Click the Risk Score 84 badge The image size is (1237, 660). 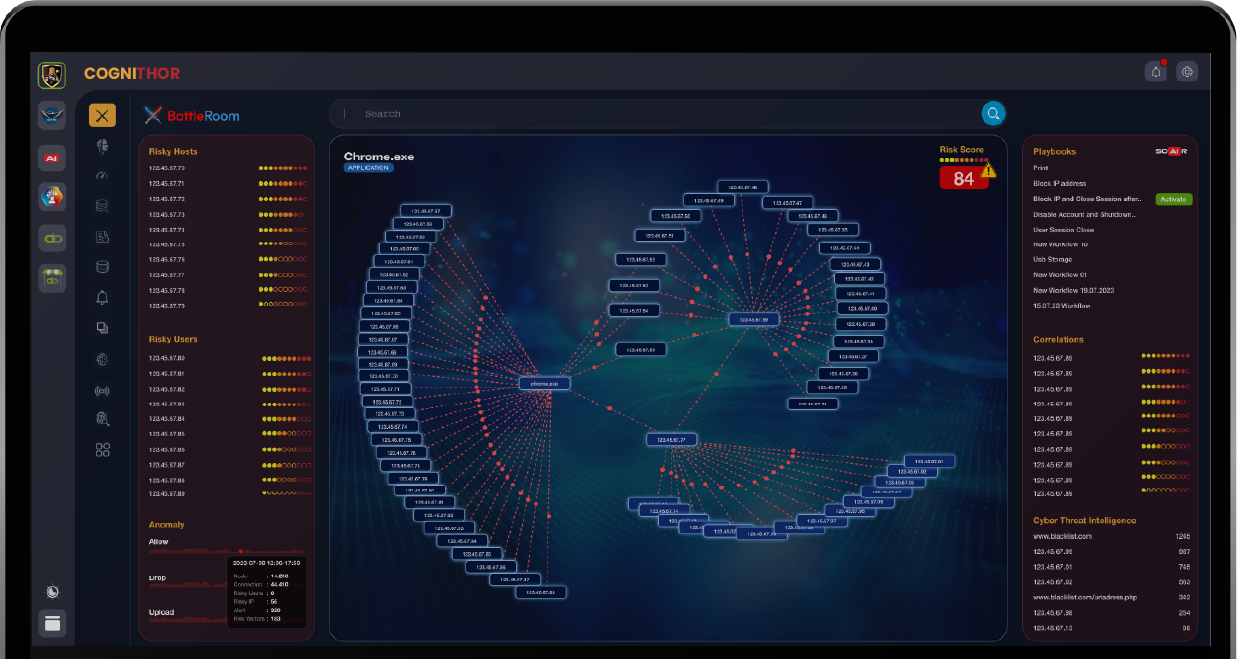pyautogui.click(x=963, y=179)
